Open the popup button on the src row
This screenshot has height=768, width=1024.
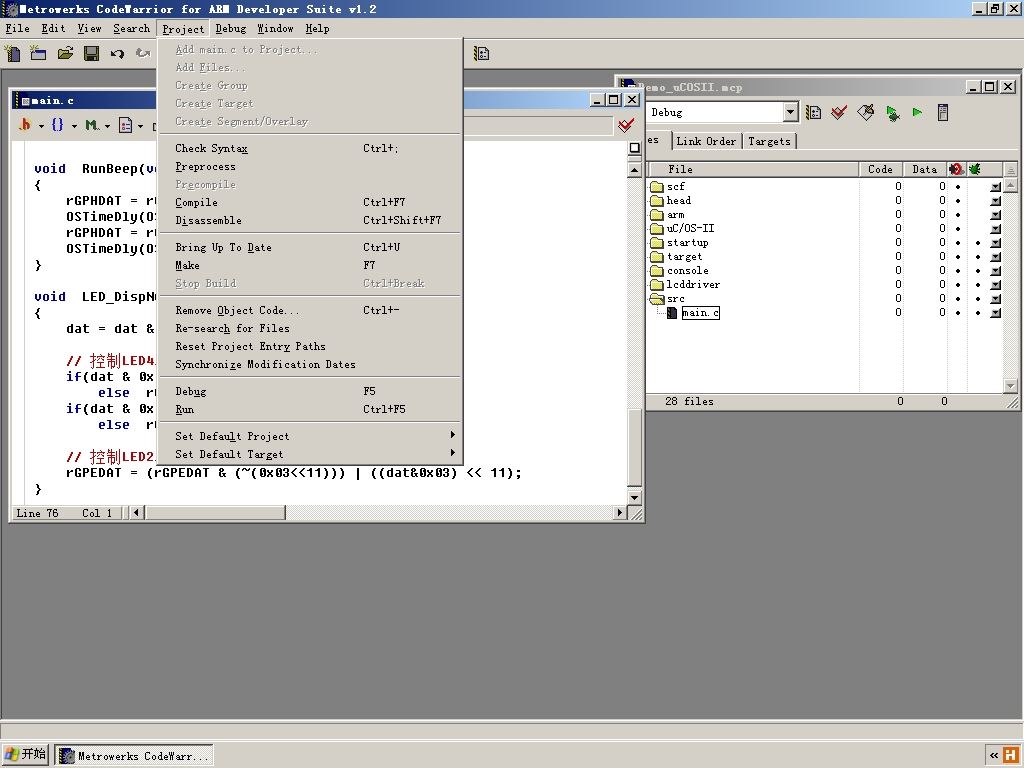995,298
